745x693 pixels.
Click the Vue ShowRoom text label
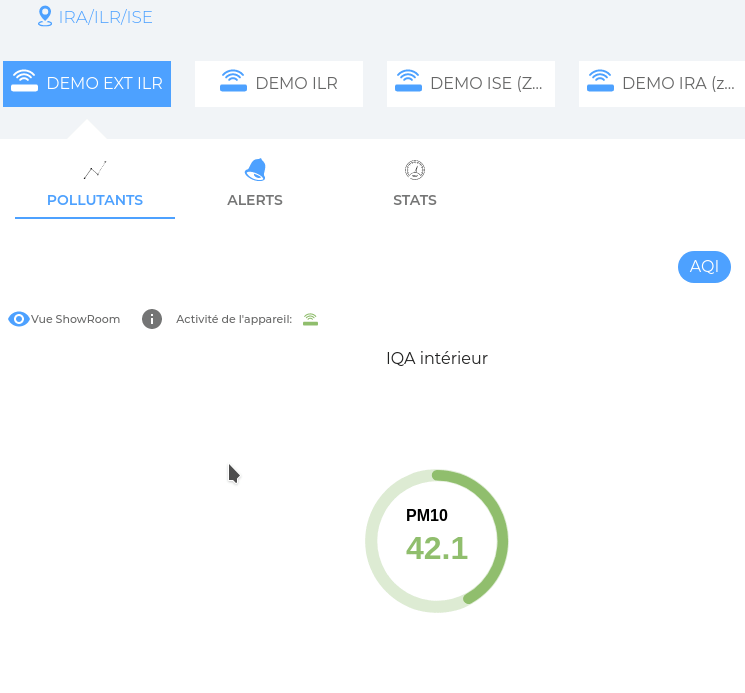pos(76,319)
